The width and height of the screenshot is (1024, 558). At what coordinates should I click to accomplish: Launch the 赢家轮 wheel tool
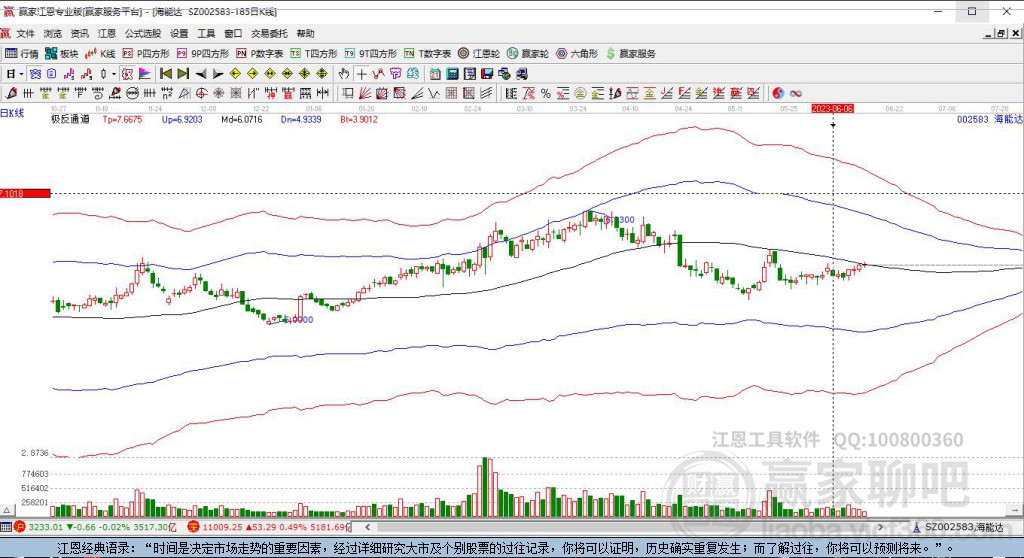528,54
